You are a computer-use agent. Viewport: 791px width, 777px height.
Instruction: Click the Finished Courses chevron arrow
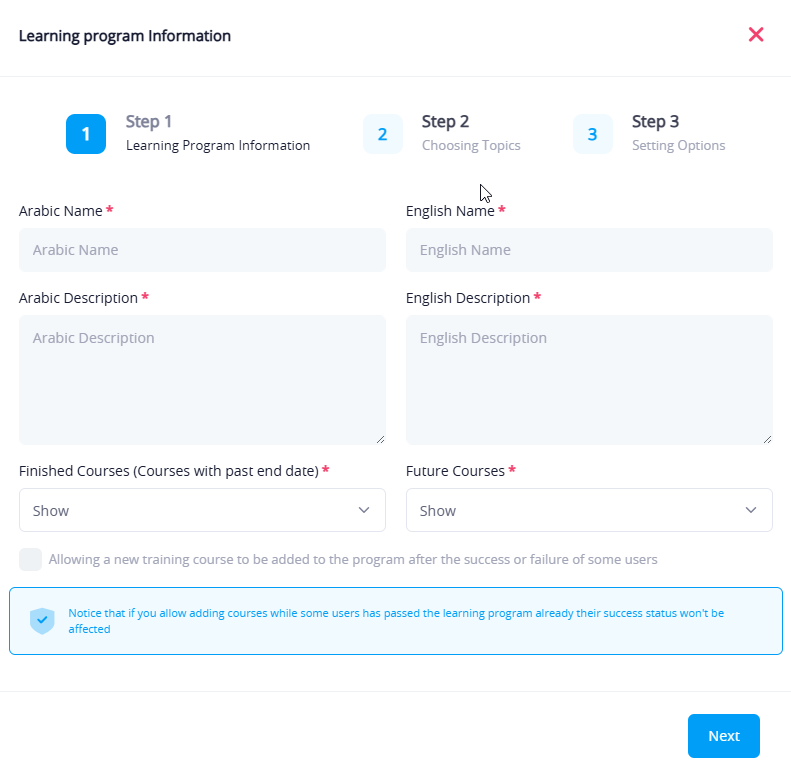(x=364, y=510)
